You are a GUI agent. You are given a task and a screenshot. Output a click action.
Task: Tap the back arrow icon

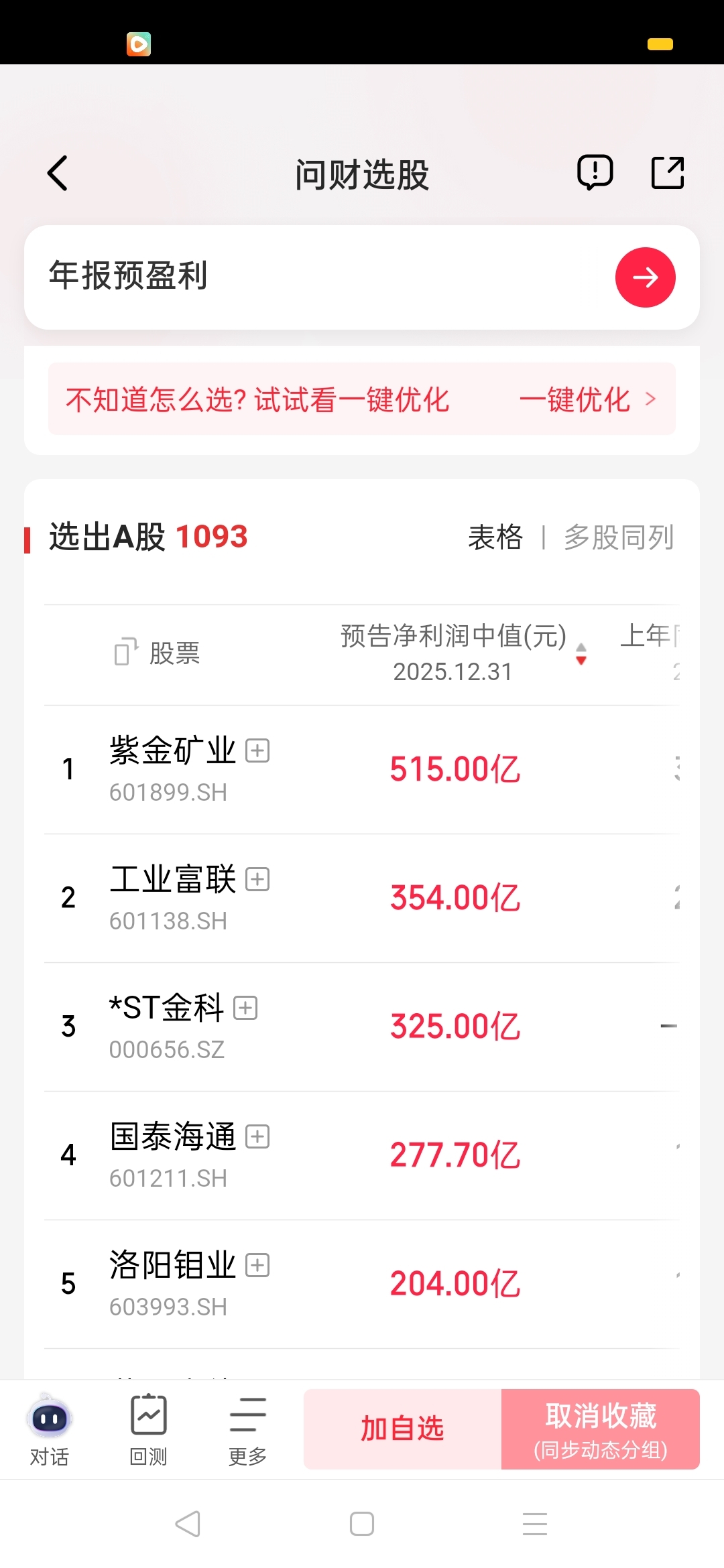tap(58, 174)
